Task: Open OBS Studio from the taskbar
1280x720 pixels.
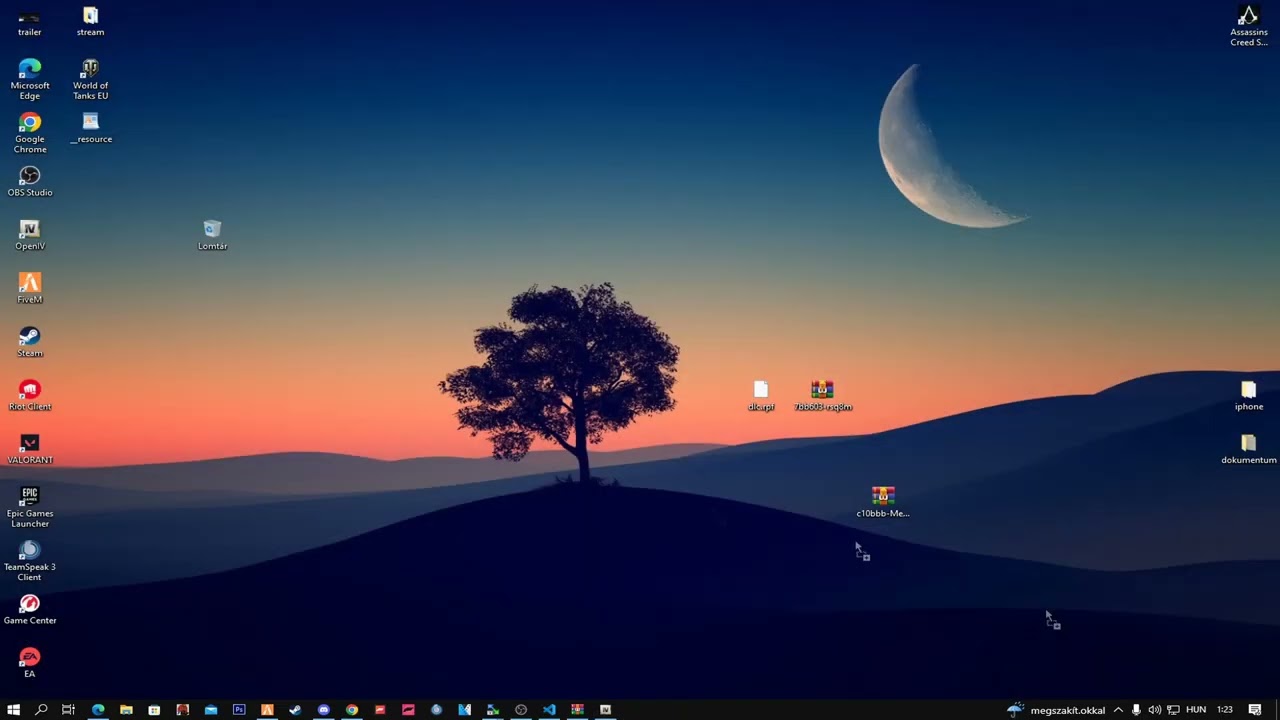Action: [x=521, y=710]
